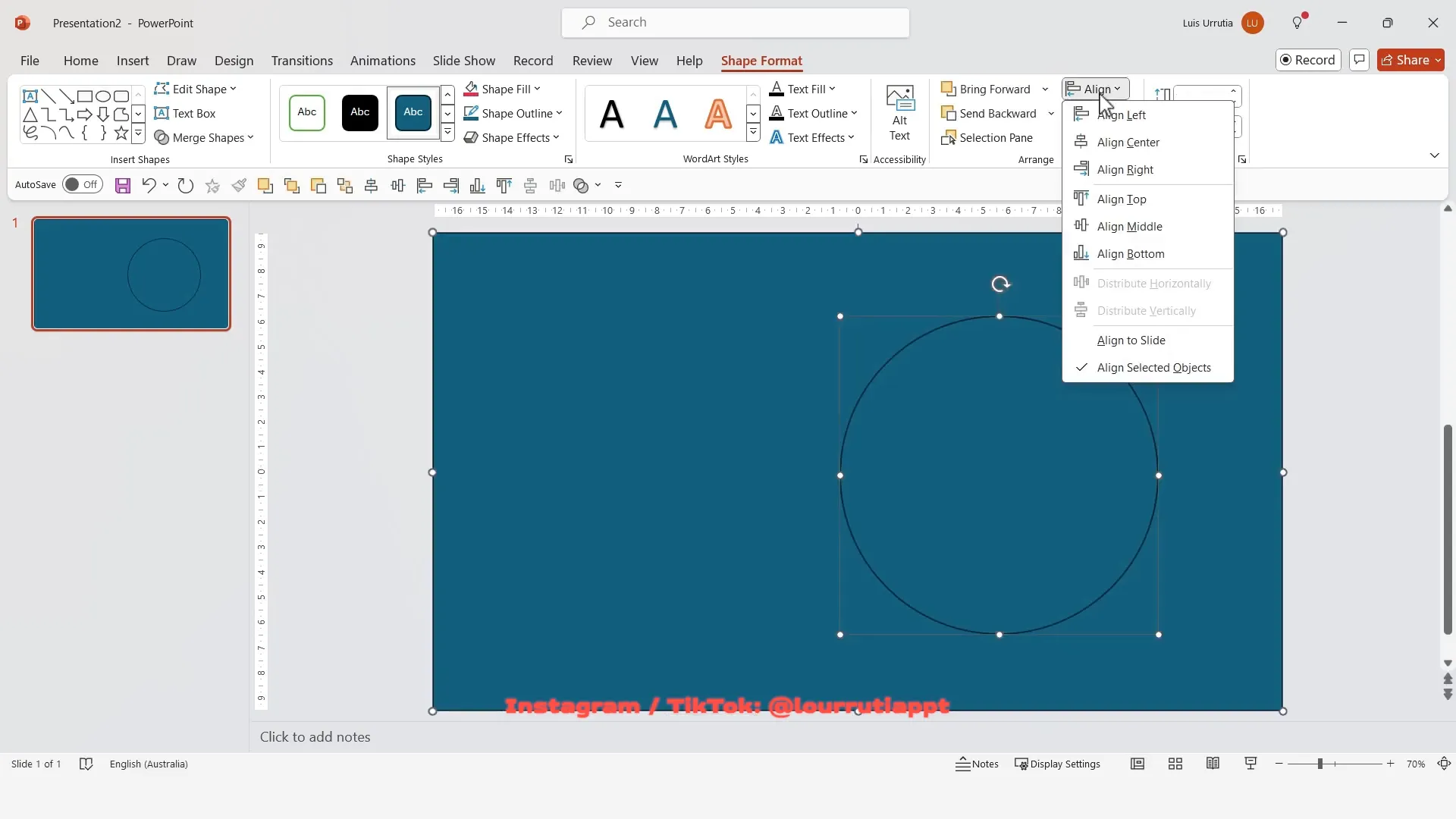
Task: Customize Quick Access Toolbar dropdown arrow
Action: point(618,185)
